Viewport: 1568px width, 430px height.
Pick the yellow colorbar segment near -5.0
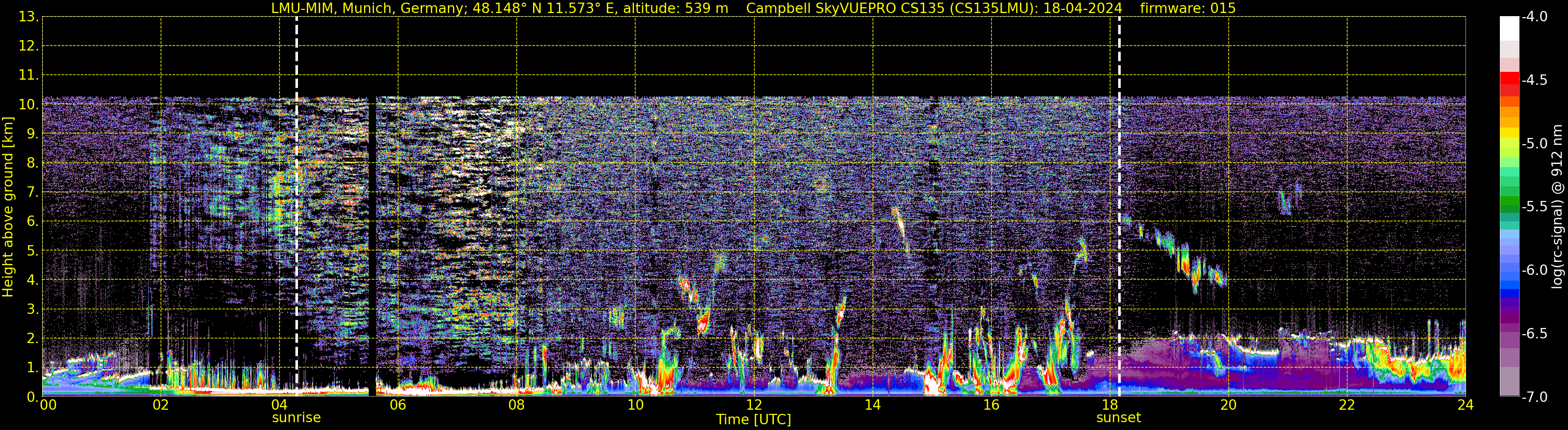click(1509, 133)
